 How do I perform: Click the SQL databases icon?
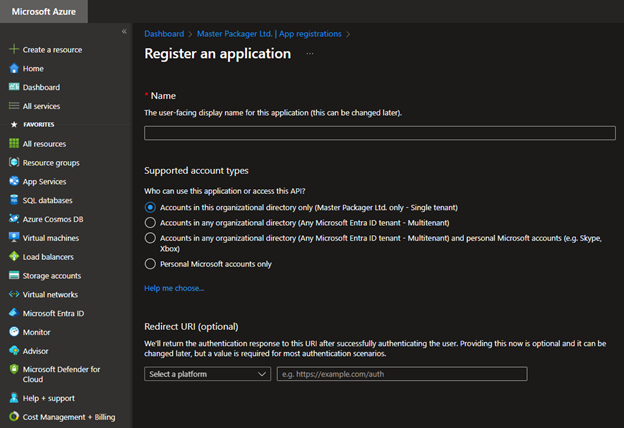click(x=14, y=200)
